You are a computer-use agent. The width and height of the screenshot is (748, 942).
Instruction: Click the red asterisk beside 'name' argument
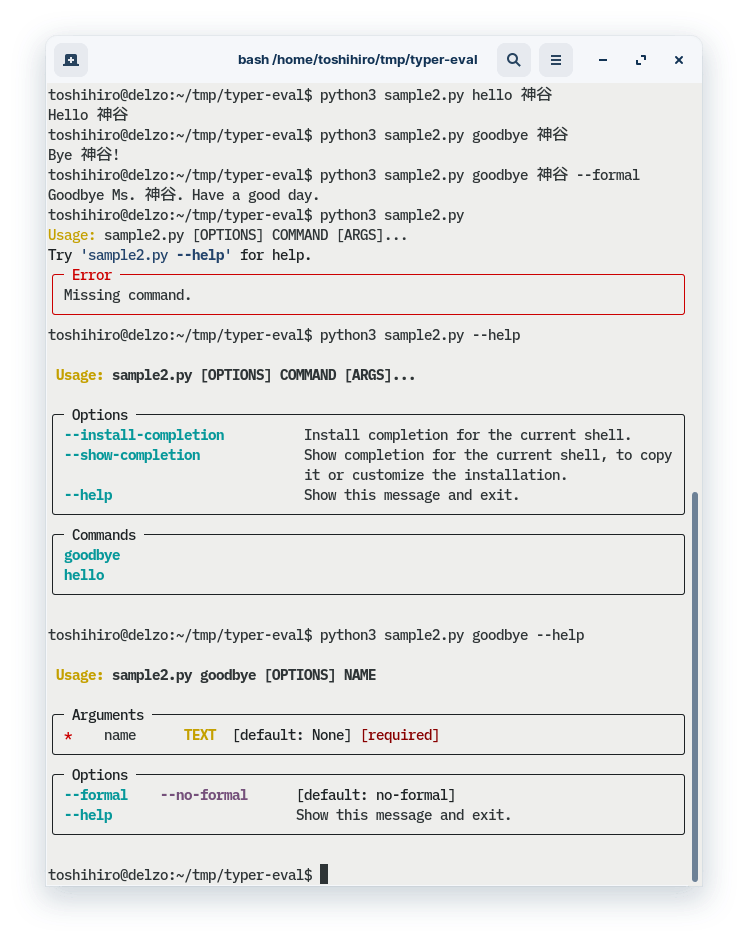click(x=68, y=736)
